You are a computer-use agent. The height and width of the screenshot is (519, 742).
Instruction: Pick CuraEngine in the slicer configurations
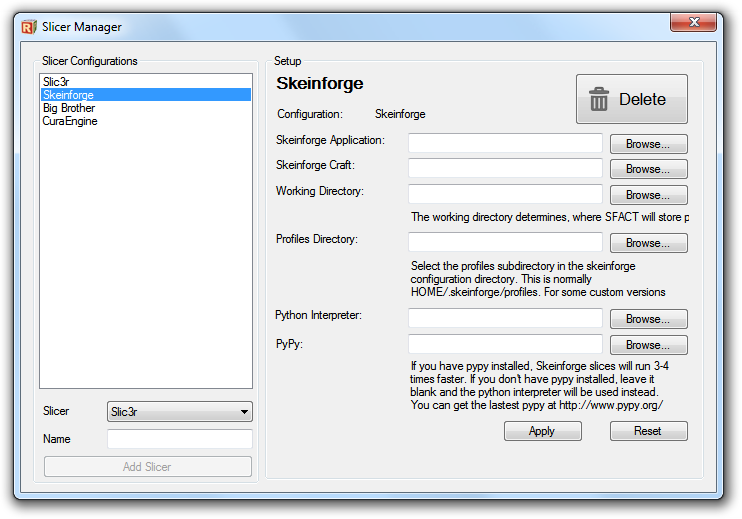click(70, 121)
